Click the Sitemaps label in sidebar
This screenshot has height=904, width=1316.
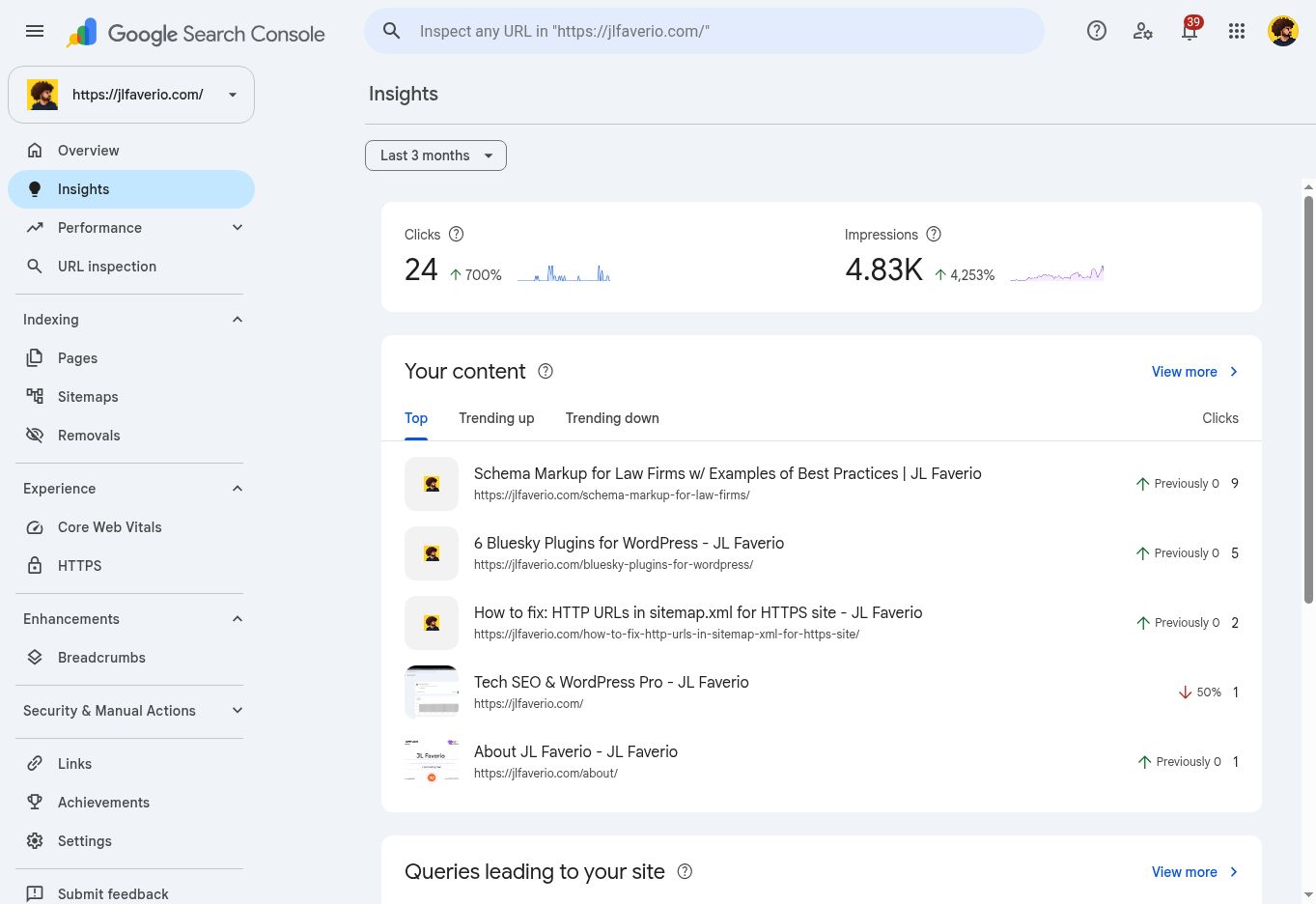click(x=88, y=397)
